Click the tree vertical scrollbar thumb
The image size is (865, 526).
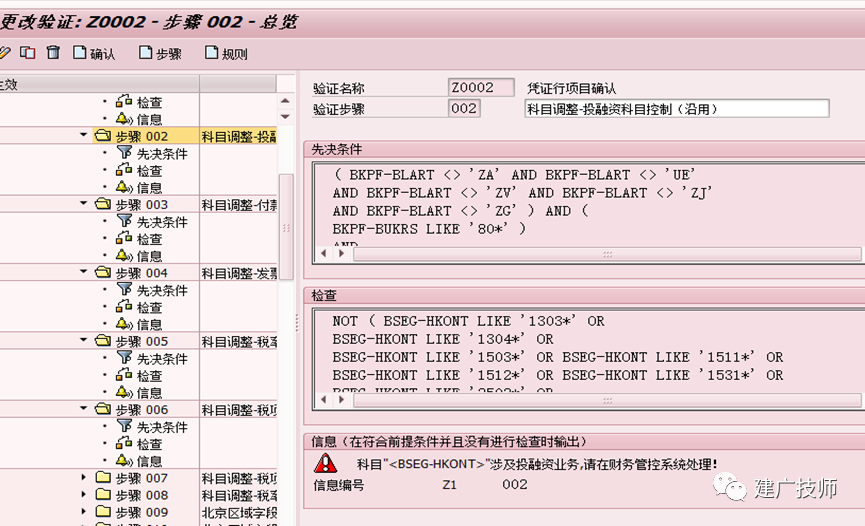coord(286,227)
